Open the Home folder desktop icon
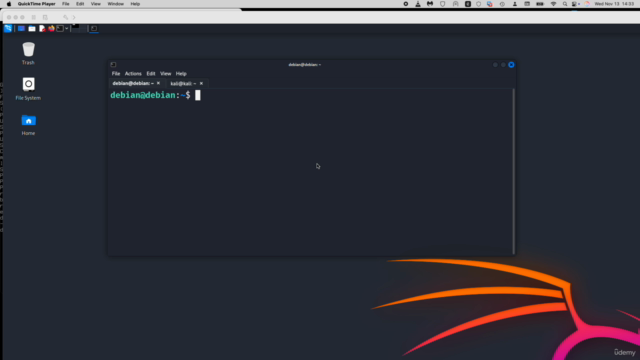The width and height of the screenshot is (640, 360). (28, 125)
